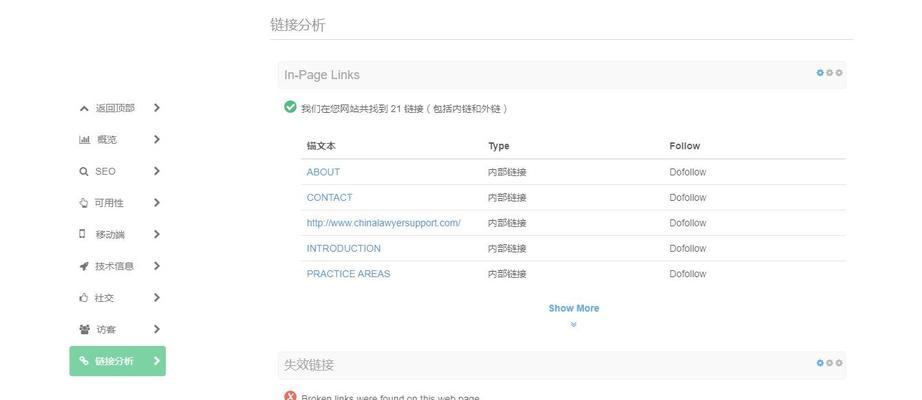Viewport: 922px width, 400px height.
Task: Open the chinalawyersupport.com URL link
Action: [383, 223]
